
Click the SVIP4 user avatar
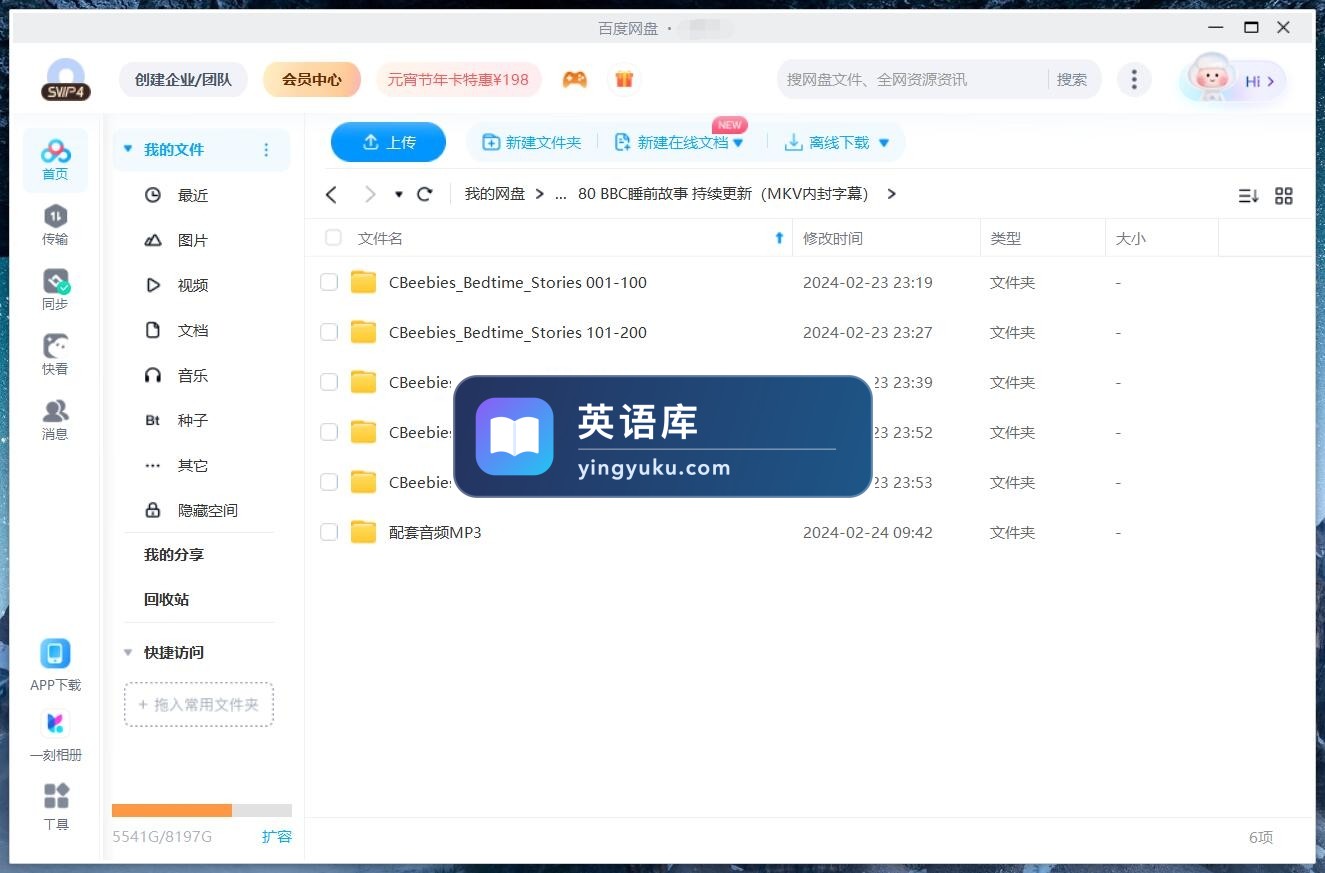click(x=66, y=80)
